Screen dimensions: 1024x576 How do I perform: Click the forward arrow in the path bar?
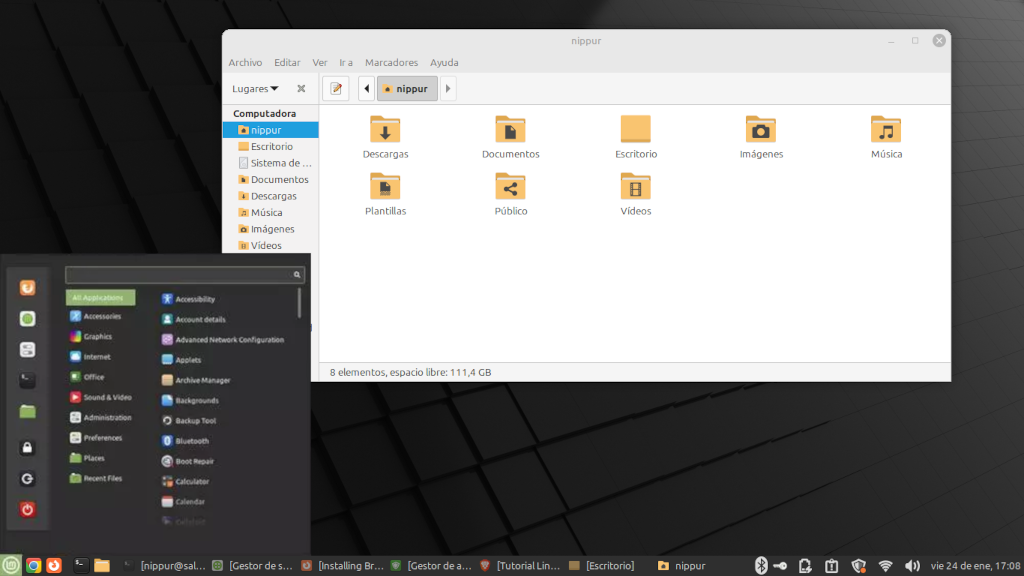point(448,88)
